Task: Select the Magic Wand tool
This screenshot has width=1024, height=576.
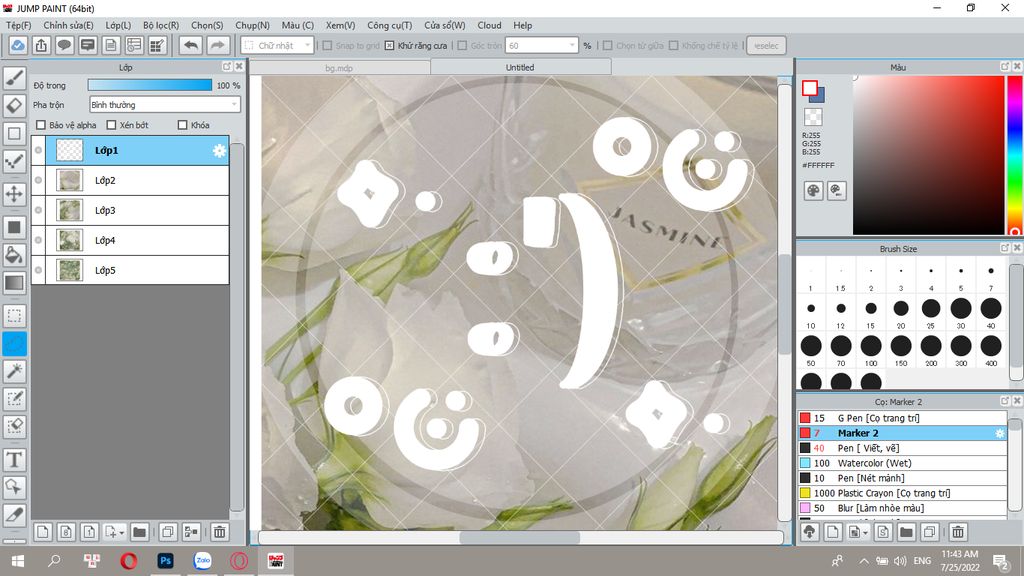Action: pyautogui.click(x=14, y=371)
